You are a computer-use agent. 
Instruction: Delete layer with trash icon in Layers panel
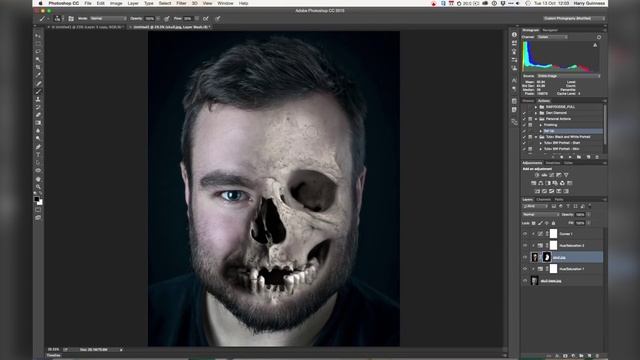click(597, 356)
